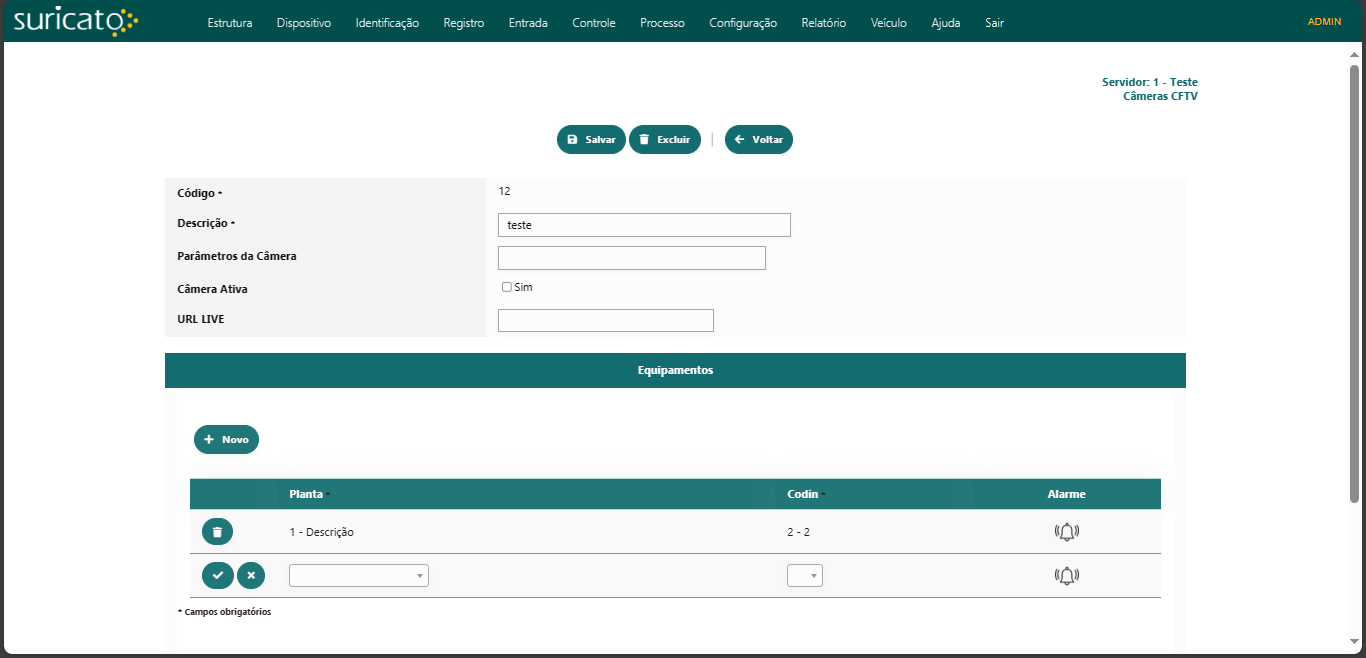Open the Planta dropdown in new row
Viewport: 1366px width, 658px height.
[358, 575]
